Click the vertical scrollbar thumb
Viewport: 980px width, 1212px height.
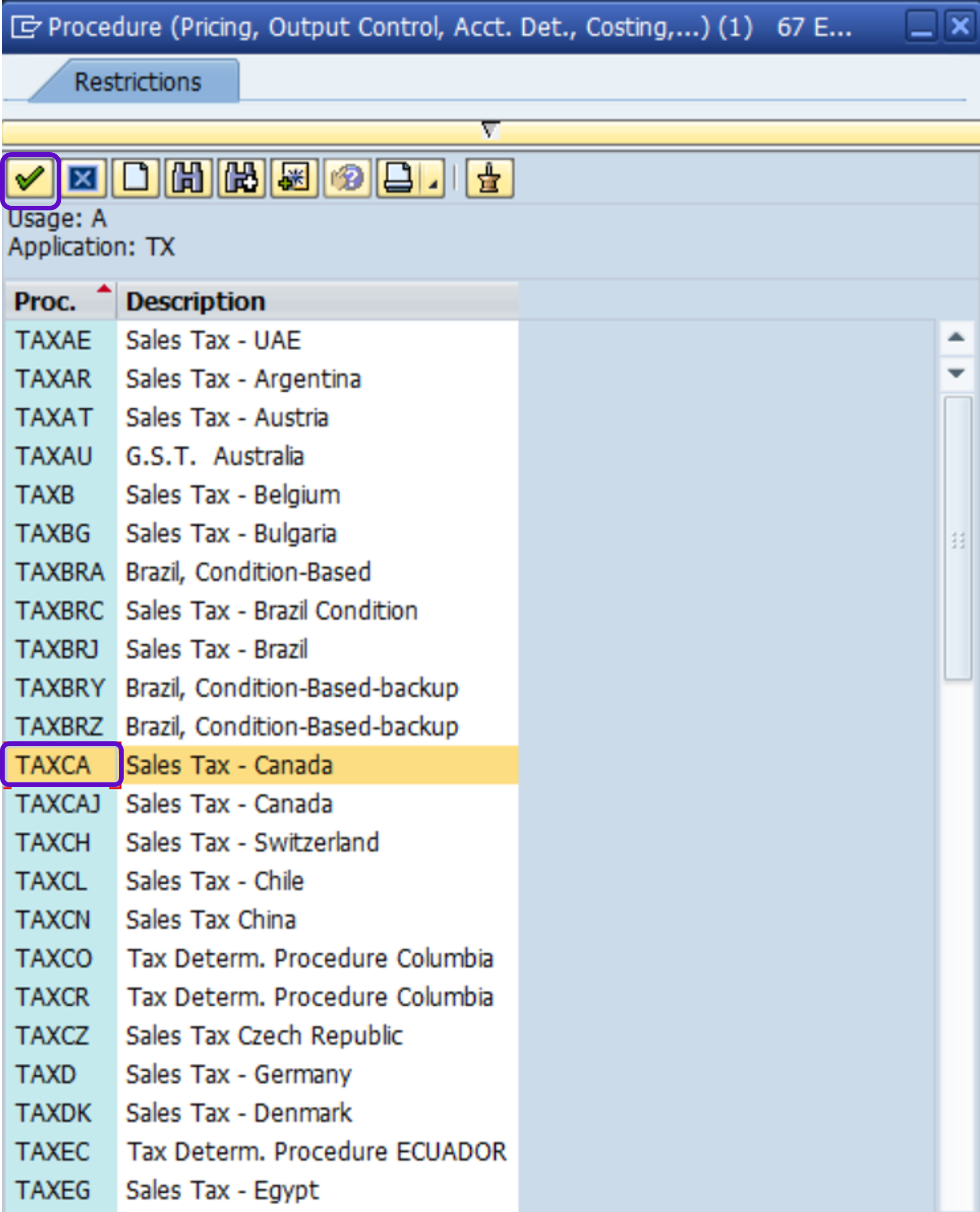(958, 539)
